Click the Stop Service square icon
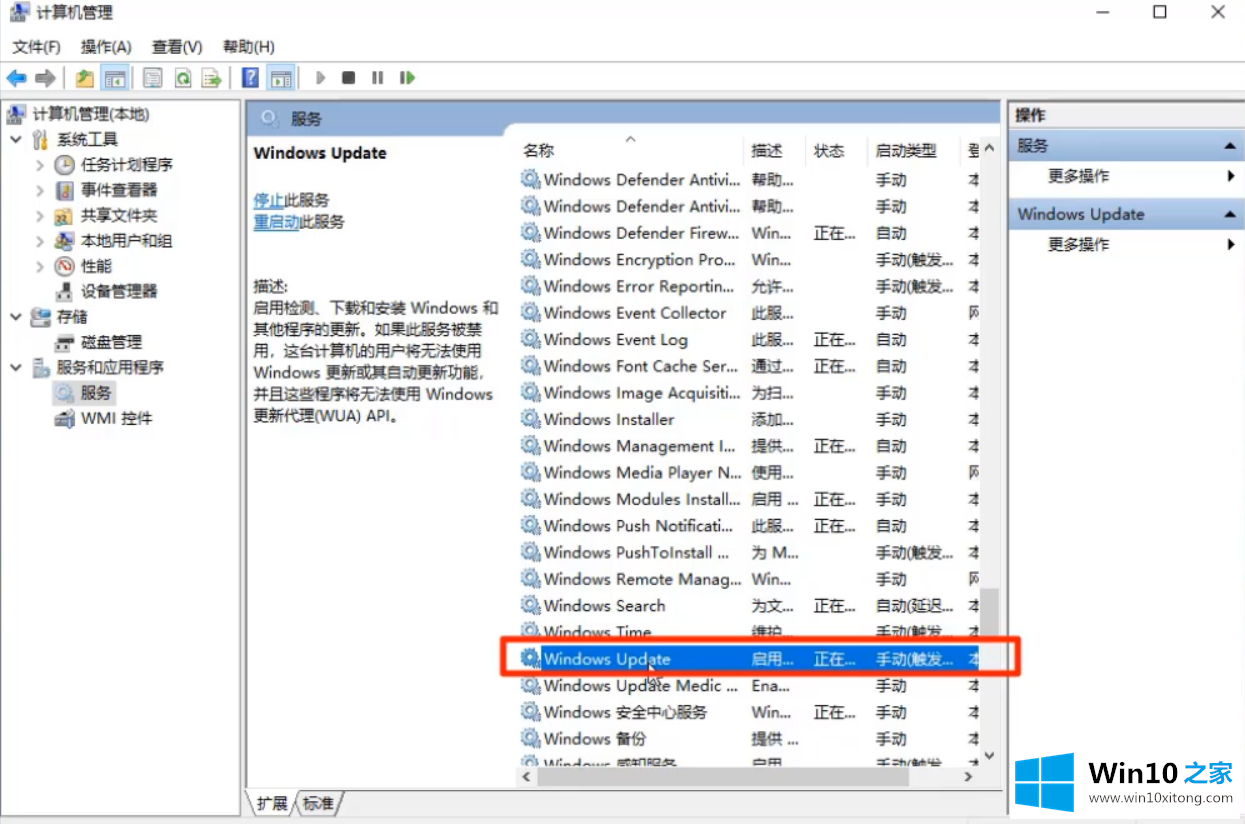This screenshot has height=824, width=1245. pyautogui.click(x=348, y=78)
